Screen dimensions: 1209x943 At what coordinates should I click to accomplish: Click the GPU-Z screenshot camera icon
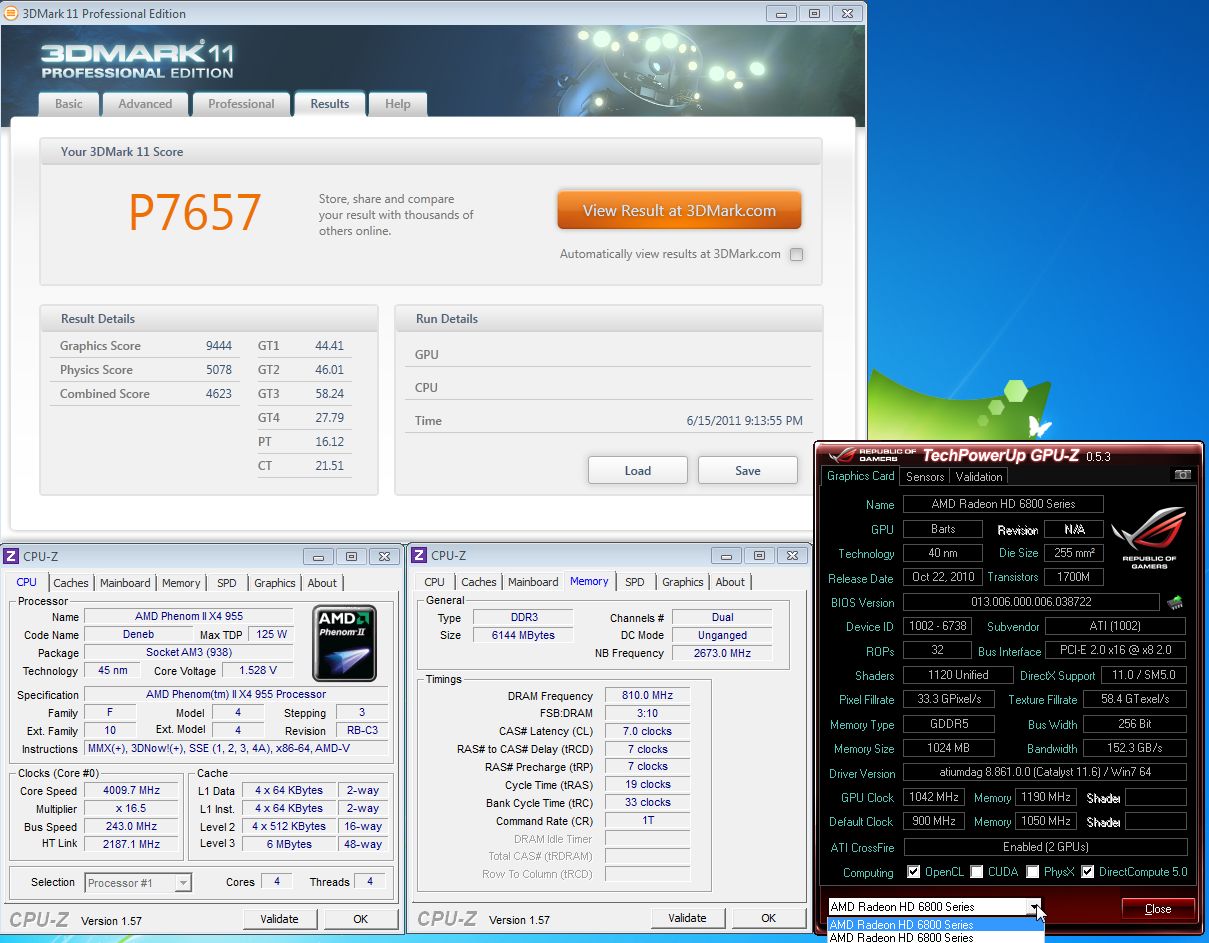1183,476
